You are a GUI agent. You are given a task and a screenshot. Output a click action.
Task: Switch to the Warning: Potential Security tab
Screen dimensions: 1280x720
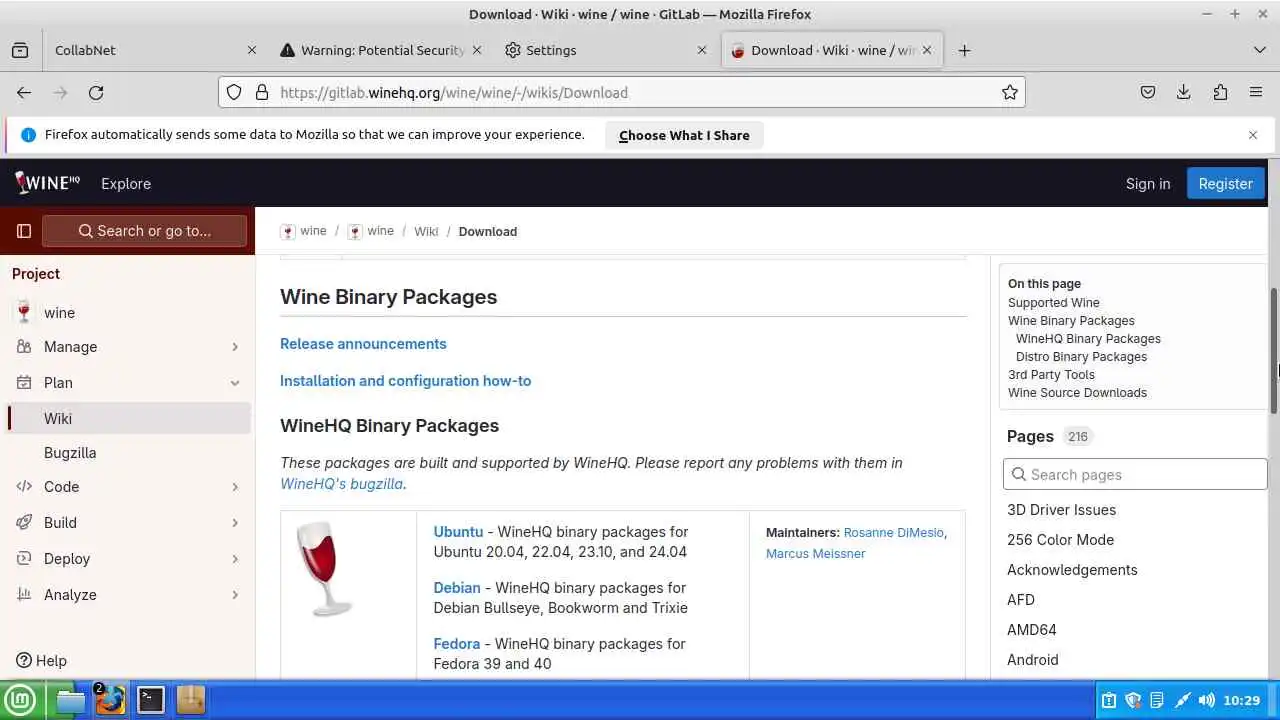[380, 50]
